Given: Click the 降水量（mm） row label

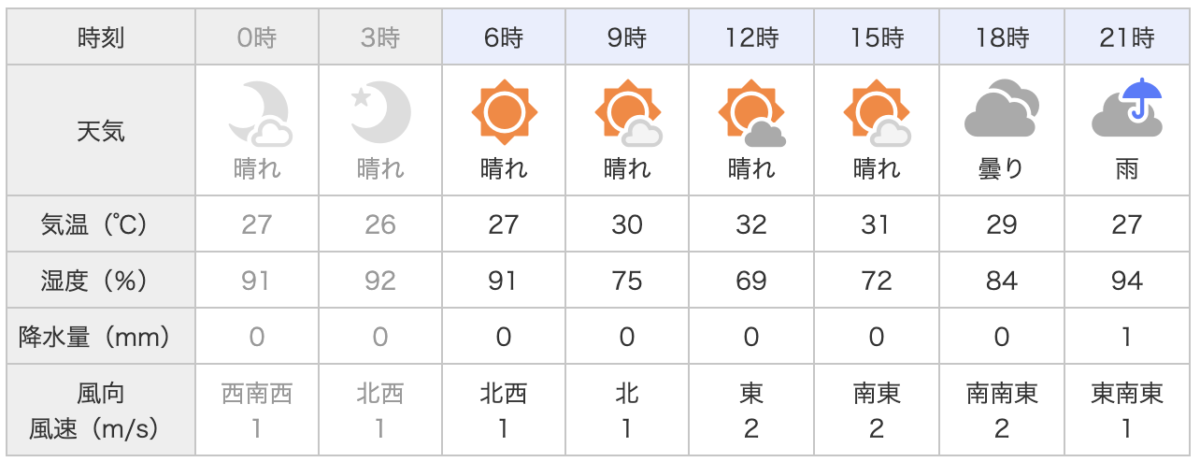Looking at the screenshot, I should click(101, 337).
